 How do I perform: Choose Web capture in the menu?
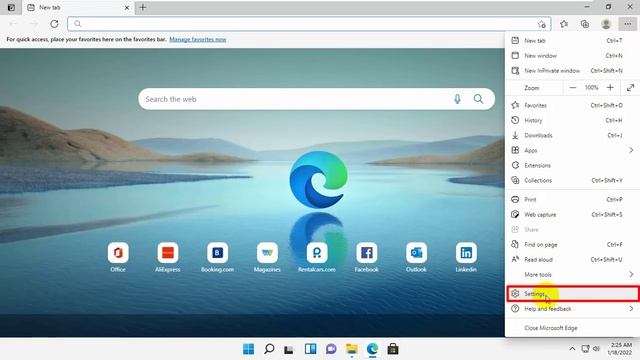click(x=572, y=215)
